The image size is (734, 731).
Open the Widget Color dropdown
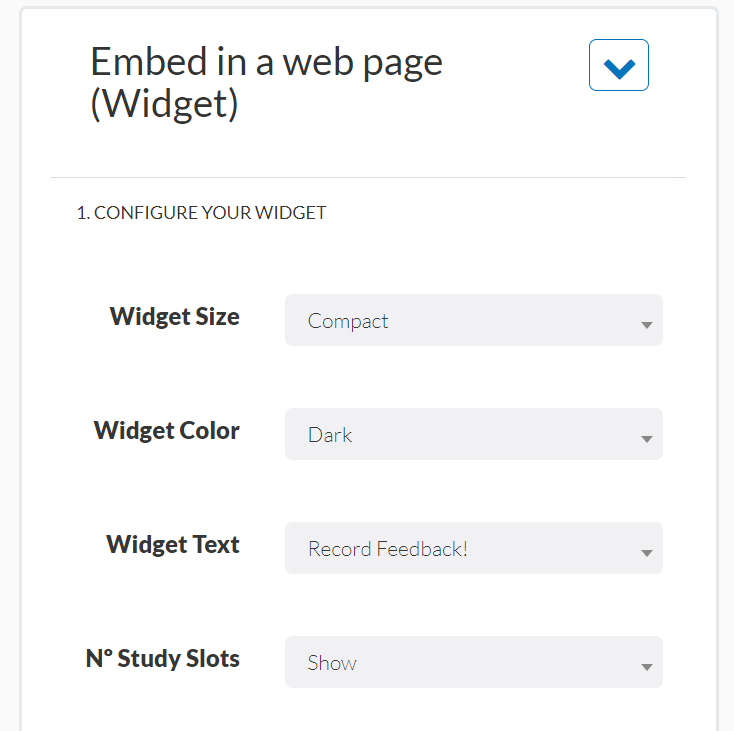(x=473, y=434)
